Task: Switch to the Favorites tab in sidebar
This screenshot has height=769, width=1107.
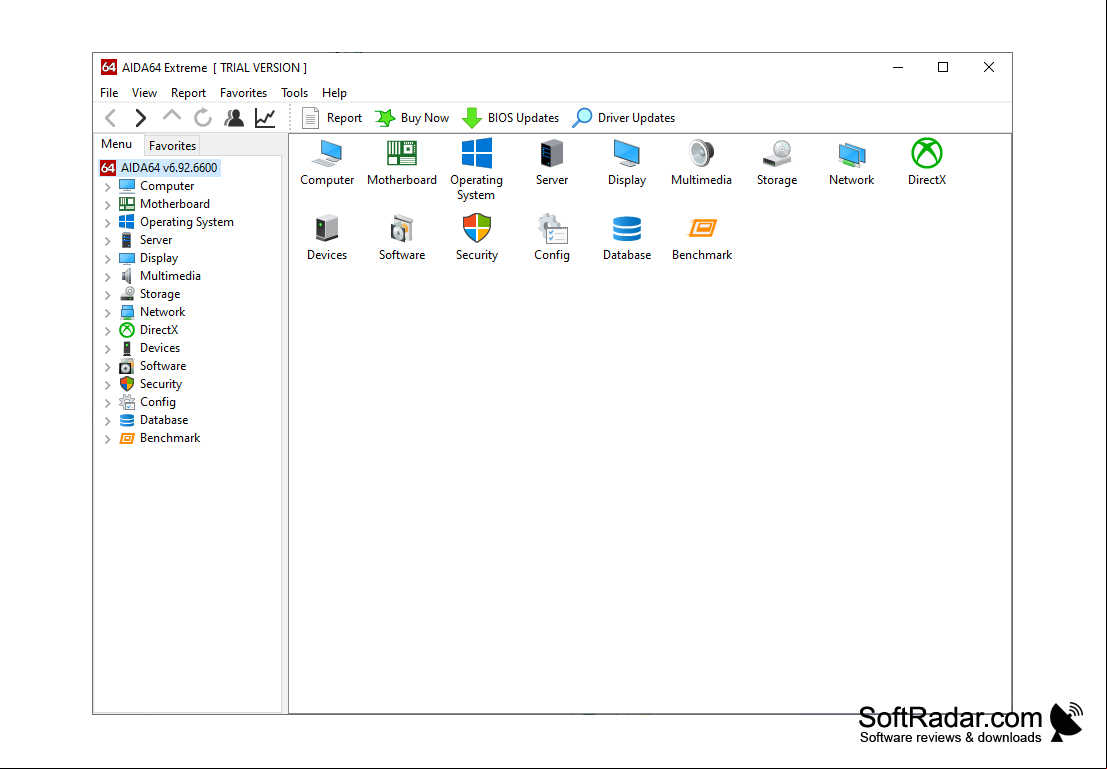Action: (172, 145)
